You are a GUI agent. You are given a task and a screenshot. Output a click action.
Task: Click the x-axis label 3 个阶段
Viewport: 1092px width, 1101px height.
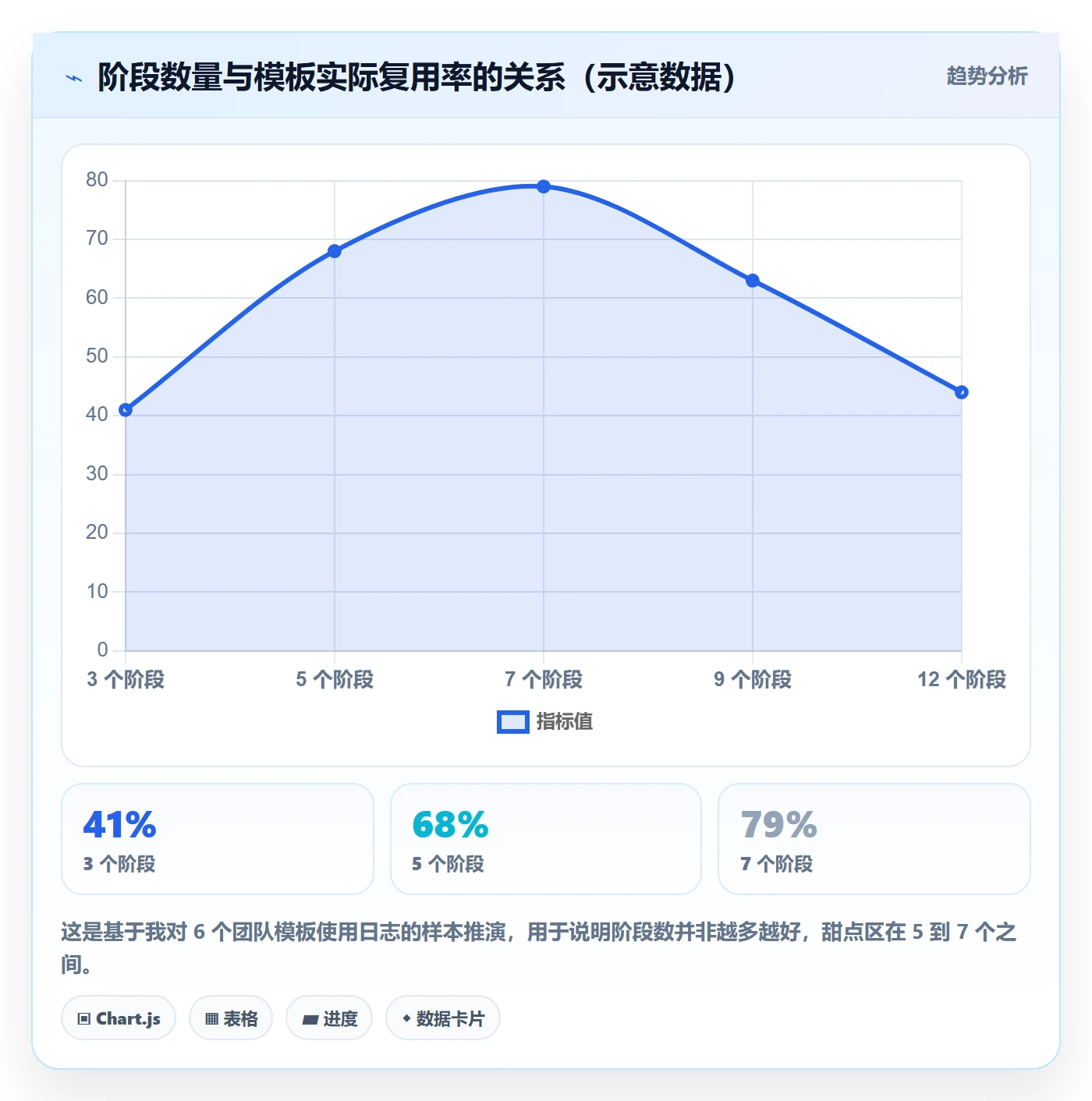126,680
